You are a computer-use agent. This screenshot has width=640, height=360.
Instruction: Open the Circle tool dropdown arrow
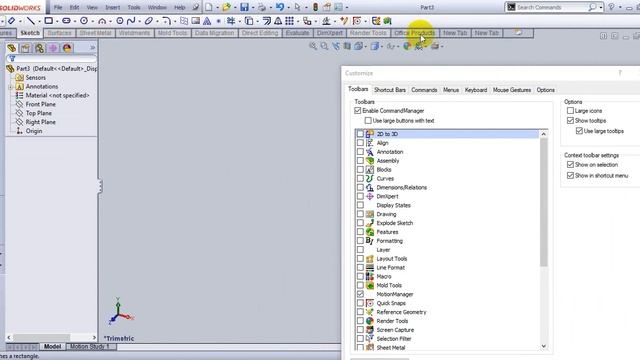tap(92, 21)
